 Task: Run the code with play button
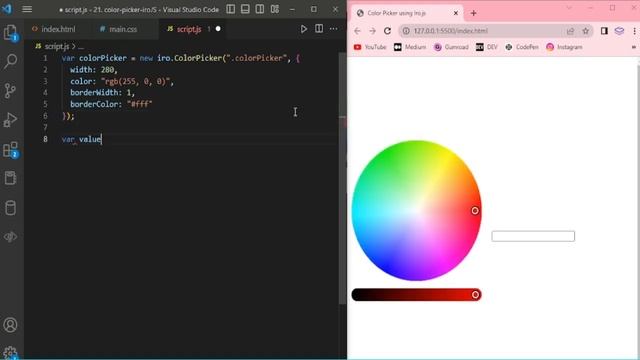pos(304,29)
